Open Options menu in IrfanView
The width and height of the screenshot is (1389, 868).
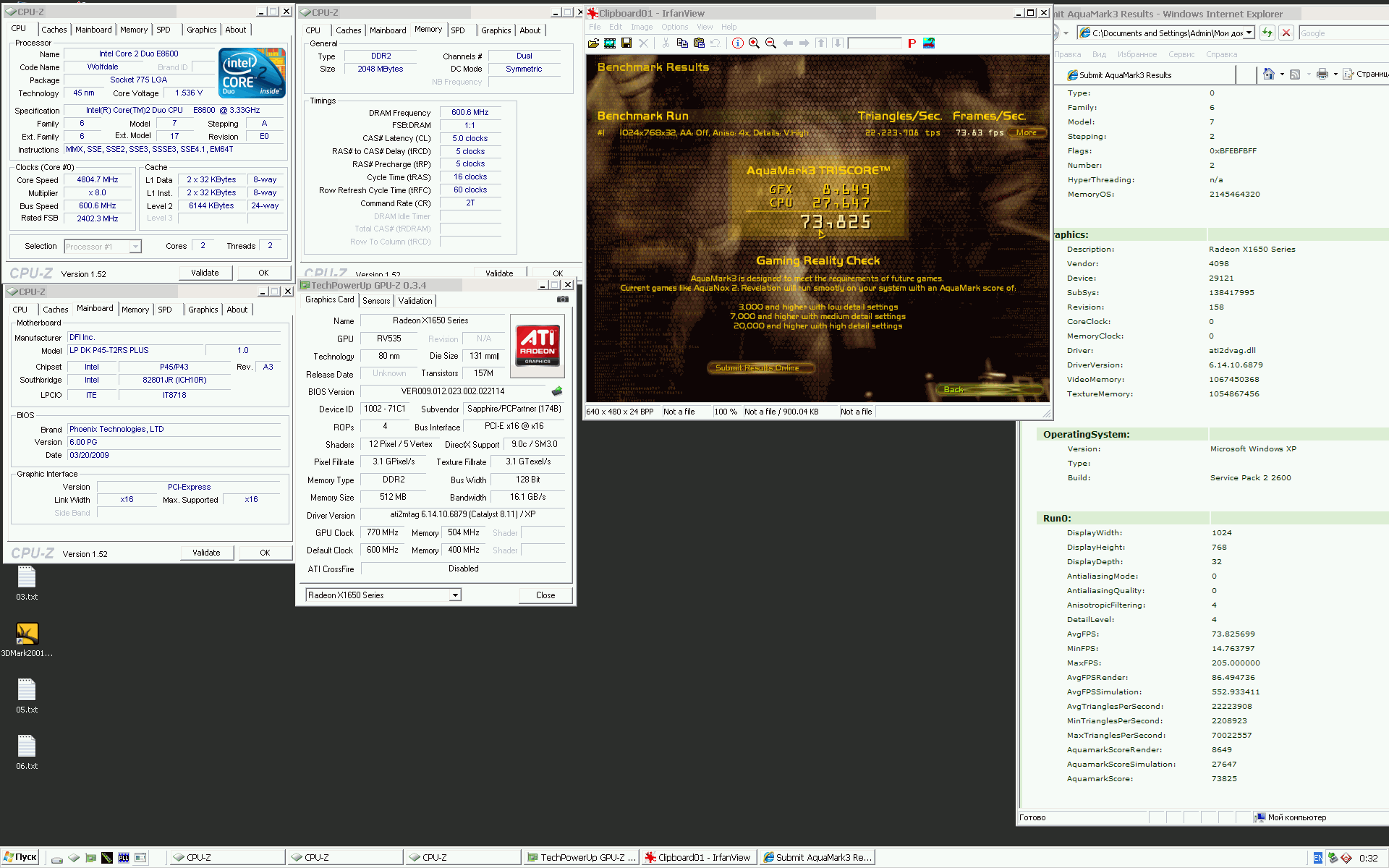click(674, 27)
